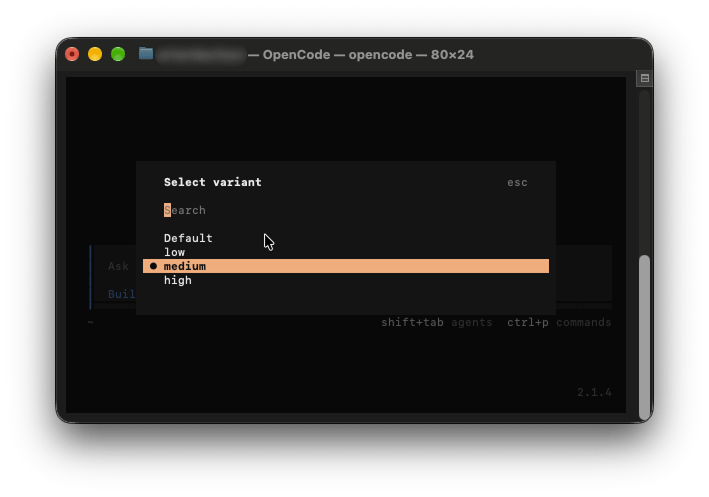The image size is (709, 497).
Task: Select the highlighted medium variant
Action: coord(346,266)
